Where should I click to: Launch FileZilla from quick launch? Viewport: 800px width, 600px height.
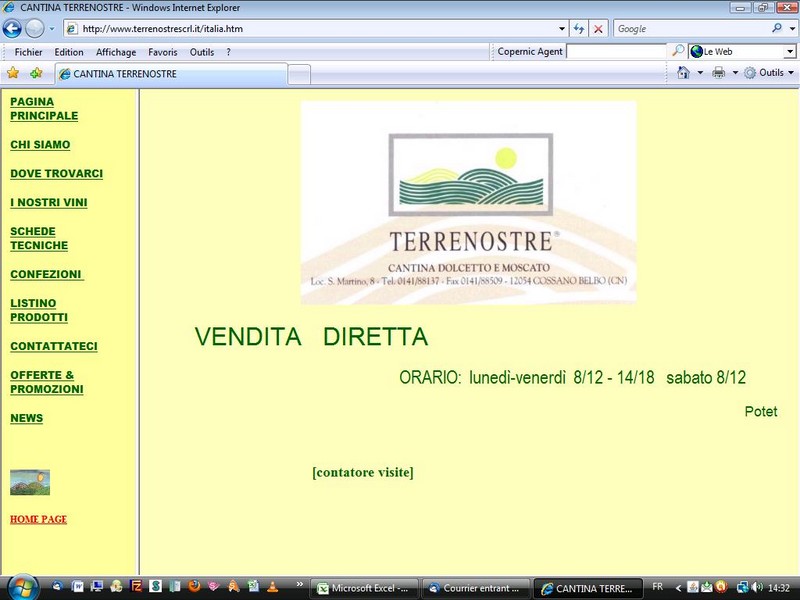(x=136, y=587)
